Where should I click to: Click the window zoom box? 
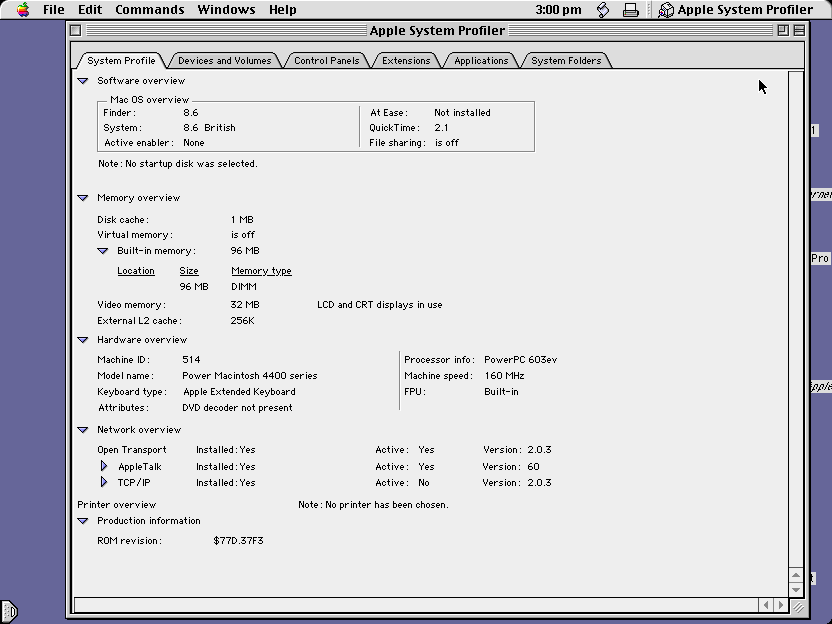[783, 30]
